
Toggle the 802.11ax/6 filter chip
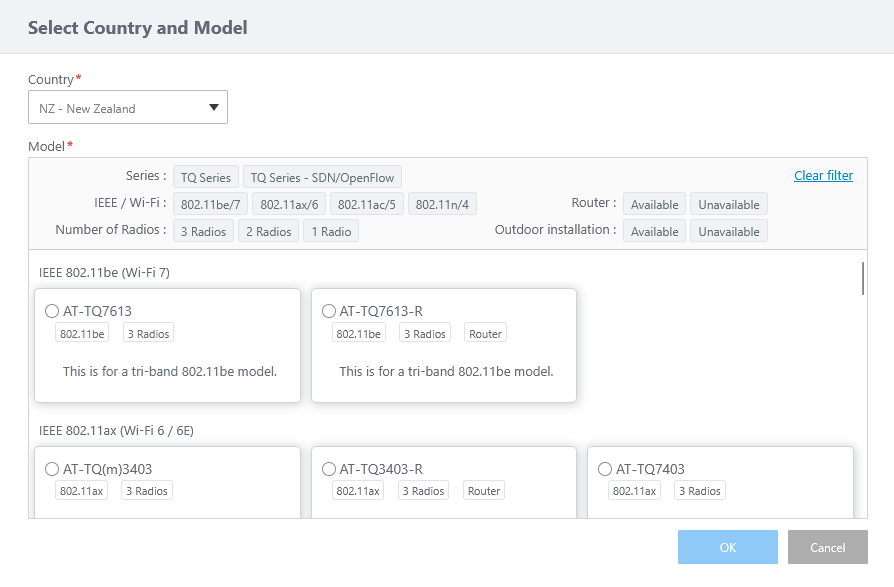pos(289,204)
